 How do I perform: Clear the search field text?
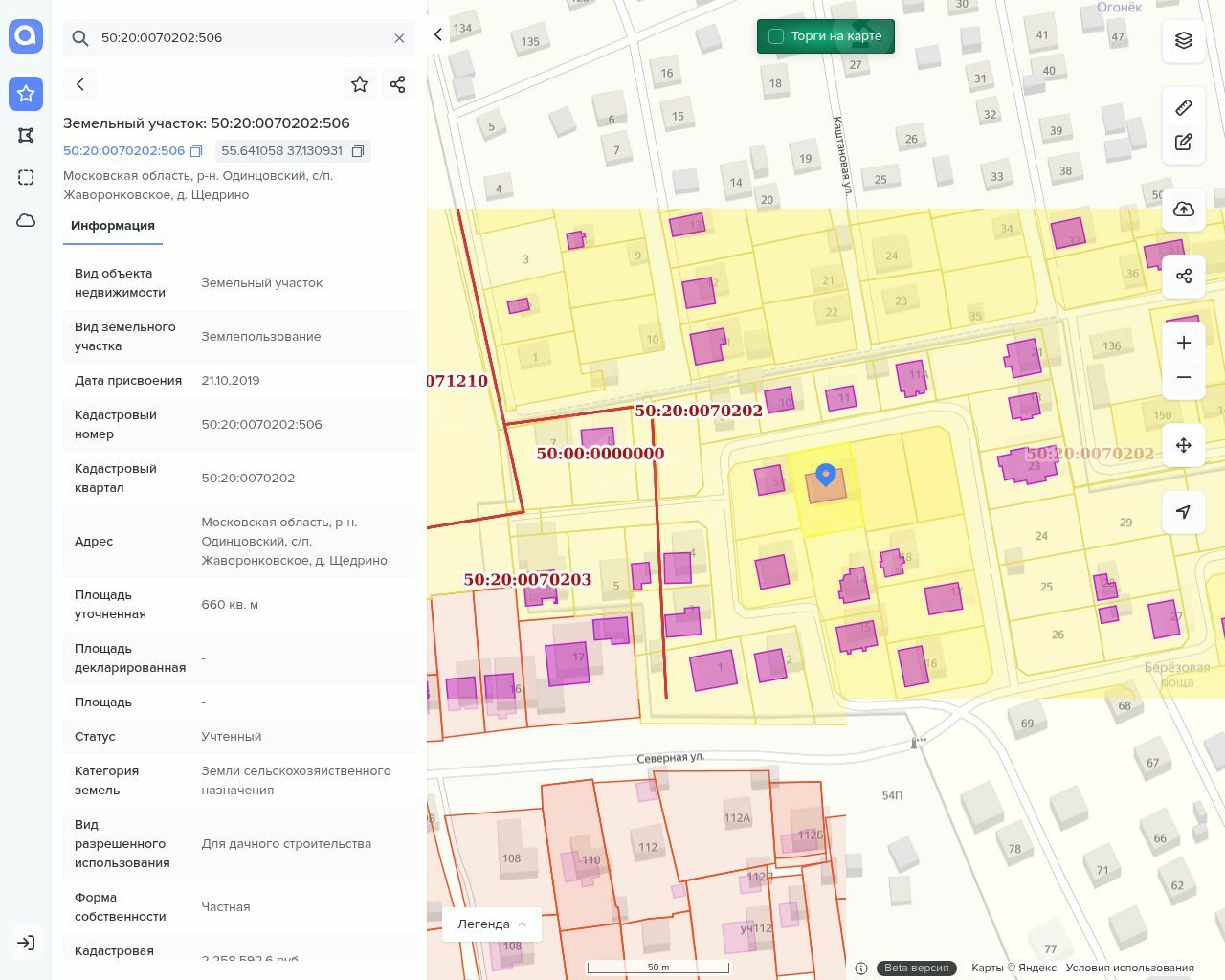click(399, 38)
